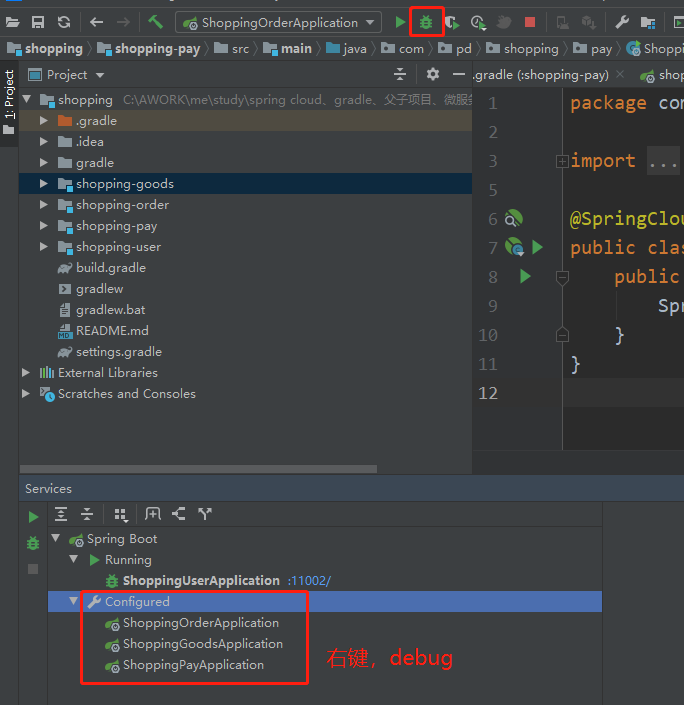This screenshot has height=705, width=684.
Task: Collapse the Spring Boot services node
Action: coord(56,538)
